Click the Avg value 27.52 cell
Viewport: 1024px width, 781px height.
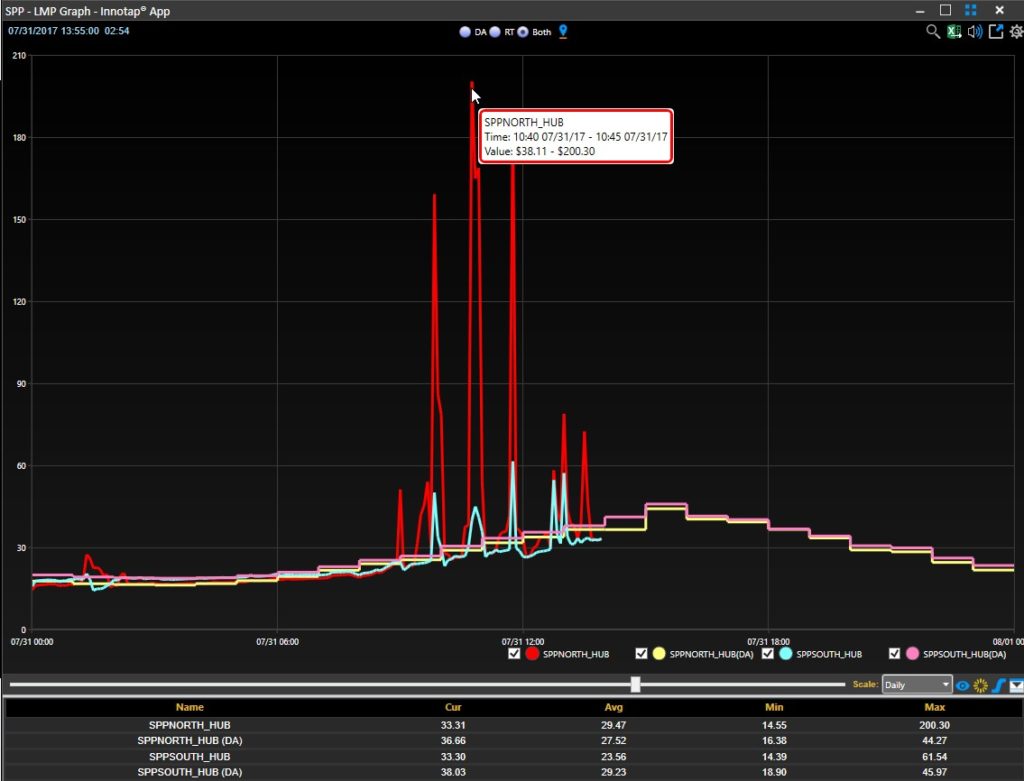[x=613, y=741]
